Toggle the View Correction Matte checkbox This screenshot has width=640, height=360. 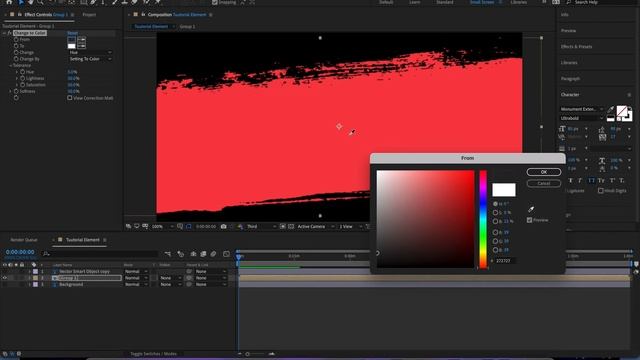coord(69,98)
